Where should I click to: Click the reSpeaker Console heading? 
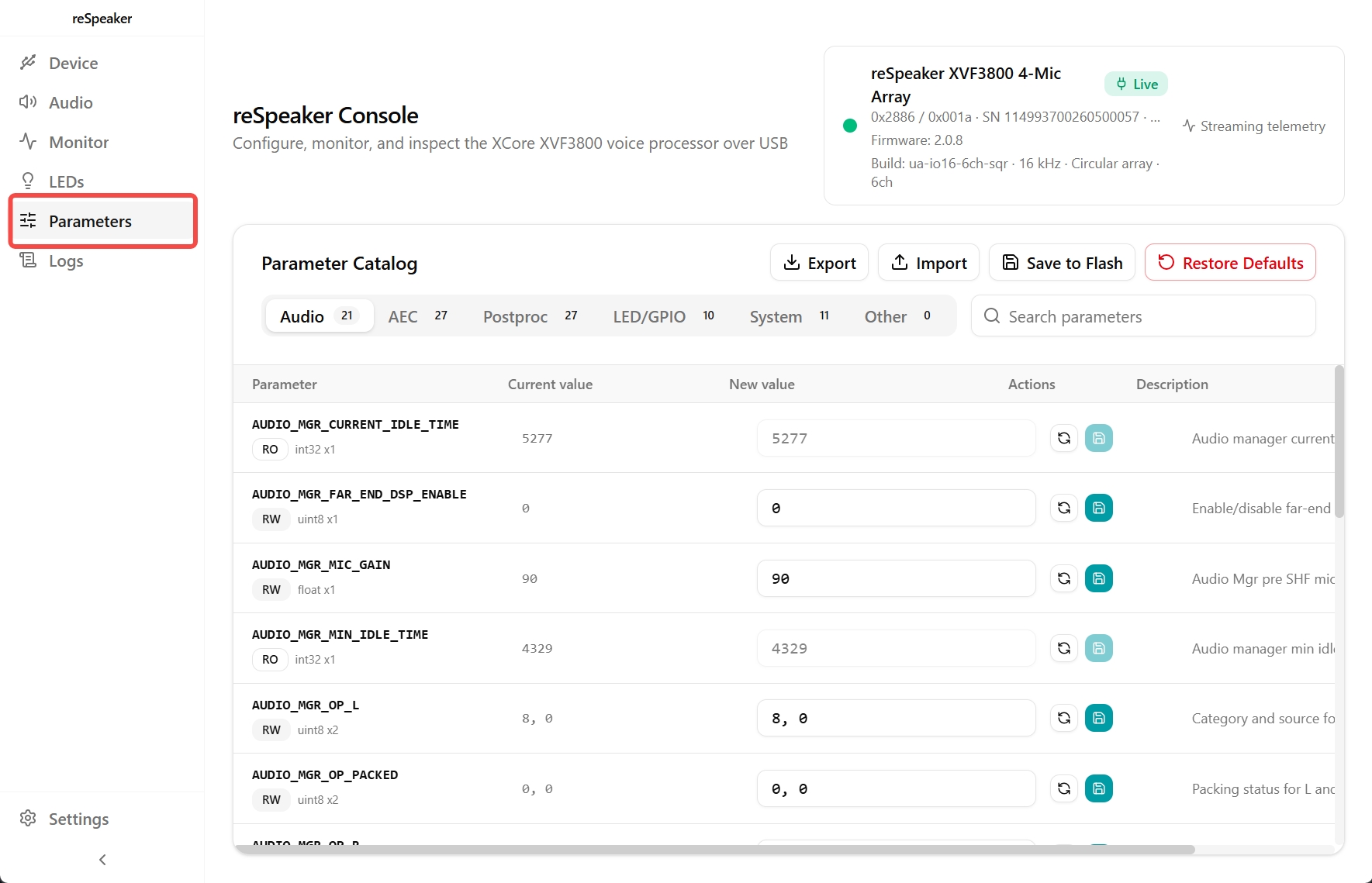click(x=326, y=115)
